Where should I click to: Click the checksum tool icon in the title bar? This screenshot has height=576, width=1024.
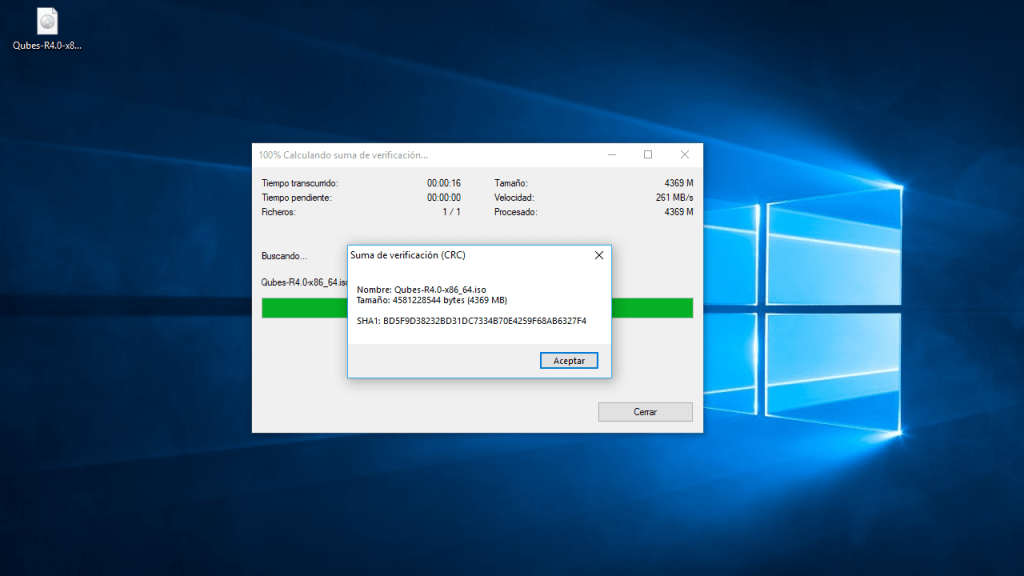tap(263, 154)
